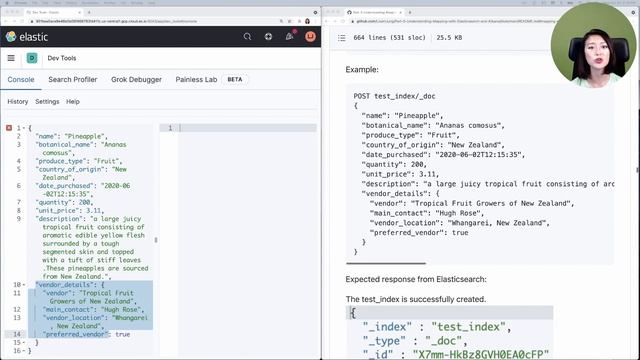Click the "quantity": 200 line in console

(x=64, y=202)
